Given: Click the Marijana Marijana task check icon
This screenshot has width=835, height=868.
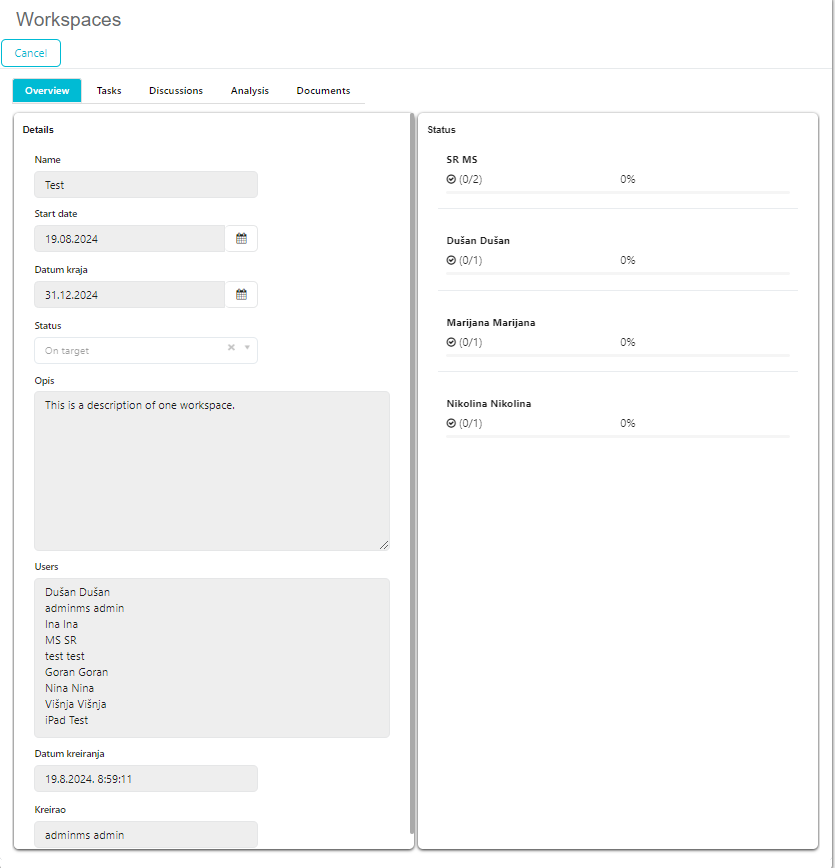Looking at the screenshot, I should [451, 343].
